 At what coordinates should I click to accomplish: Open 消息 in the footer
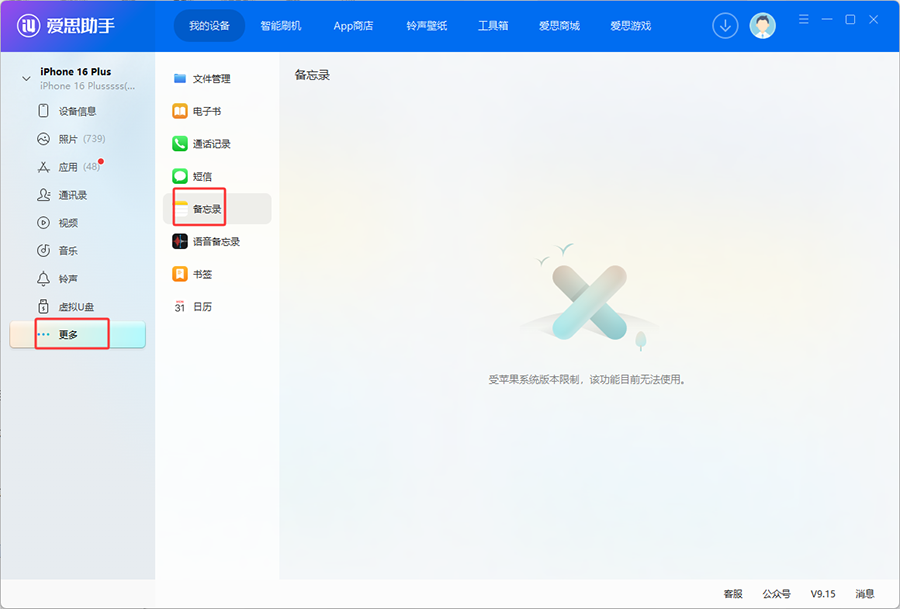point(865,594)
